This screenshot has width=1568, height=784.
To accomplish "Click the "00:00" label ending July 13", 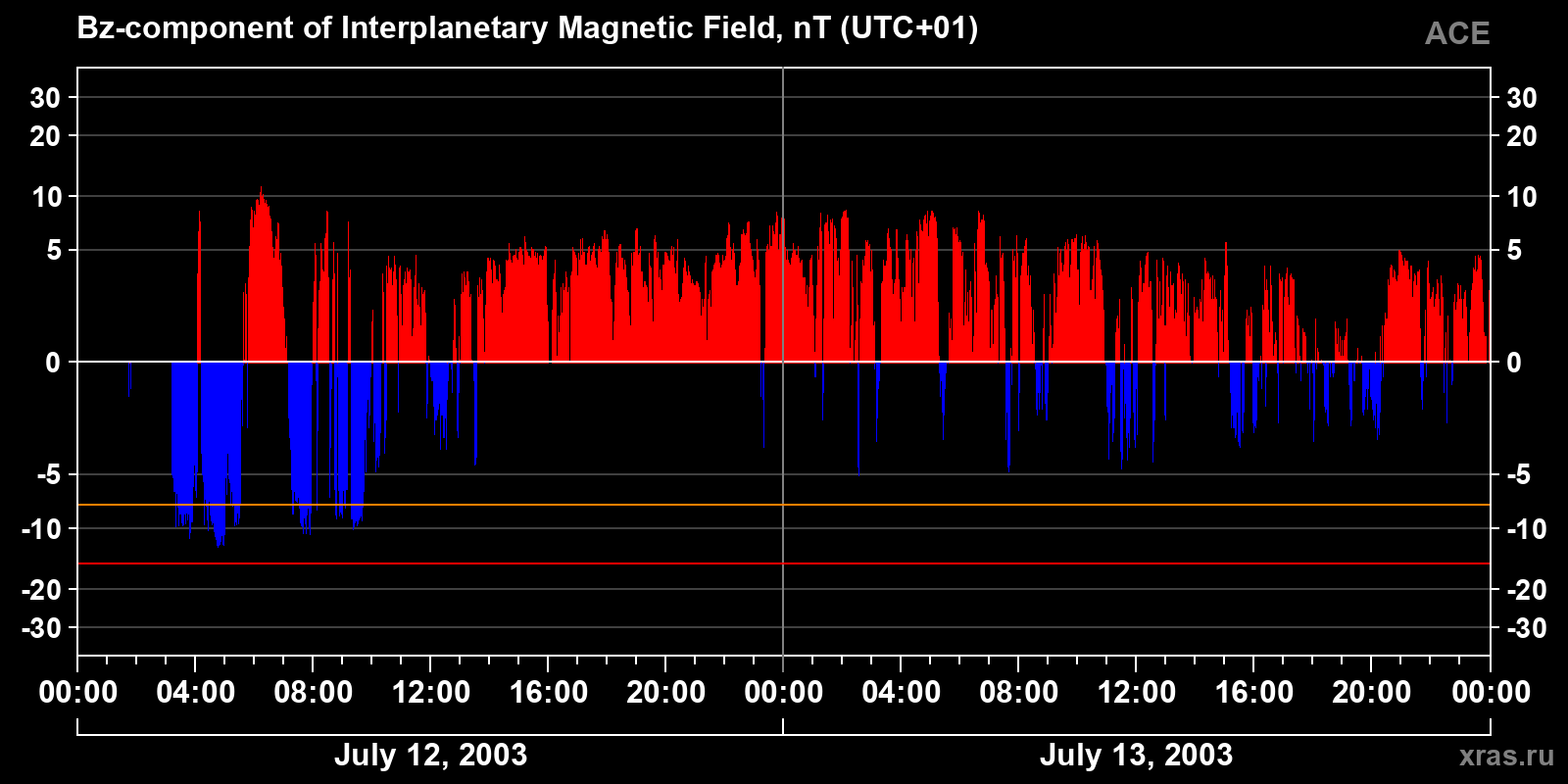I will tap(1491, 693).
